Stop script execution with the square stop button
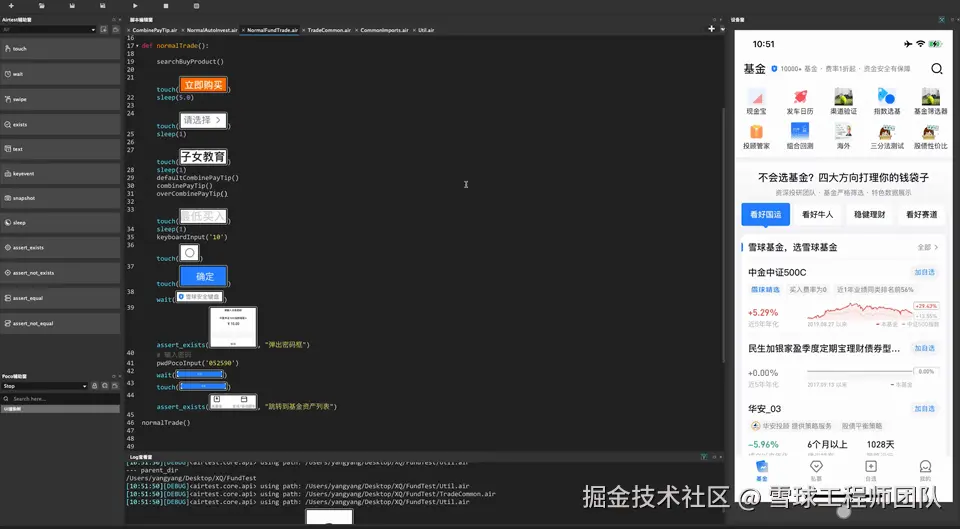The height and width of the screenshot is (529, 960). tap(166, 6)
